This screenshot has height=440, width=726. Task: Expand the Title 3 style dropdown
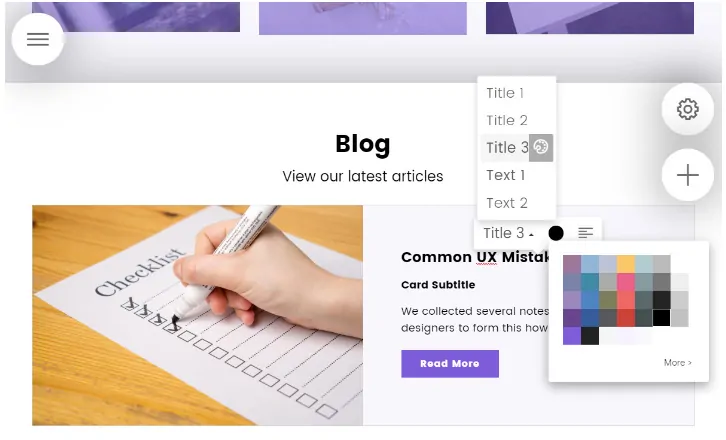508,233
